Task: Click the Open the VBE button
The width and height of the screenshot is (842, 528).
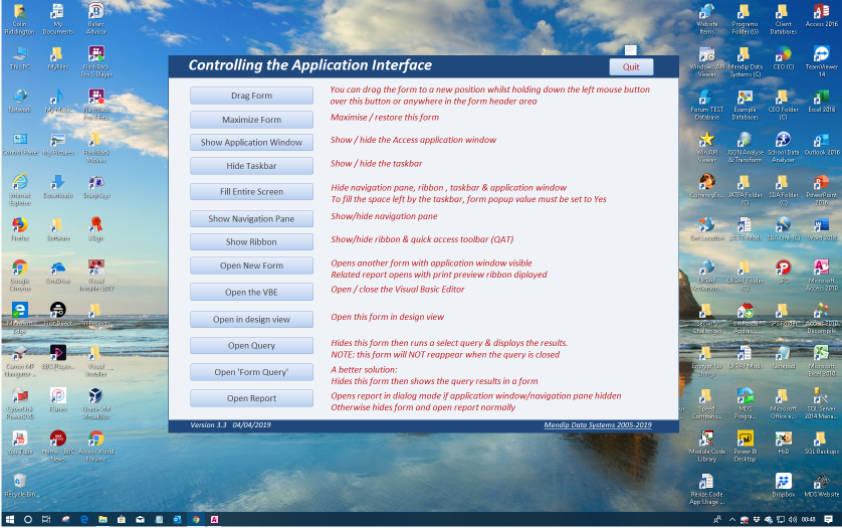Action: [252, 292]
